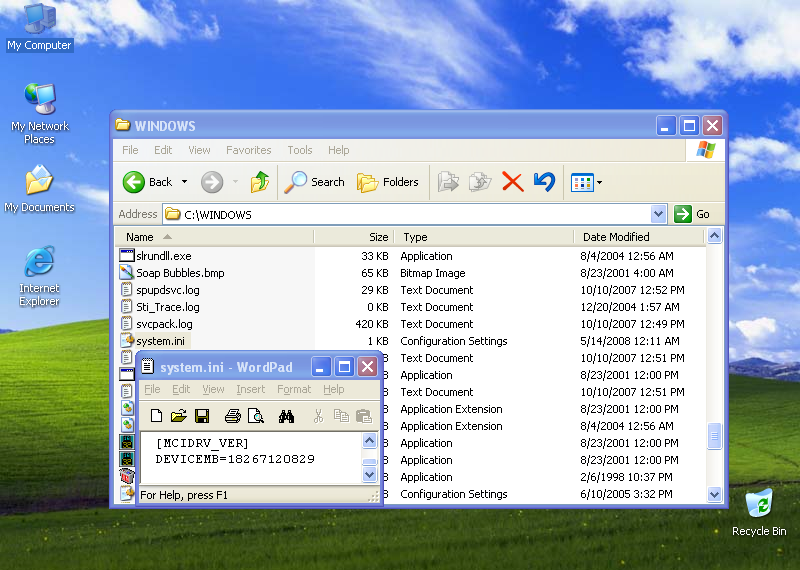Click the Back arrow in Explorer toolbar
Viewport: 800px width, 570px height.
[134, 182]
